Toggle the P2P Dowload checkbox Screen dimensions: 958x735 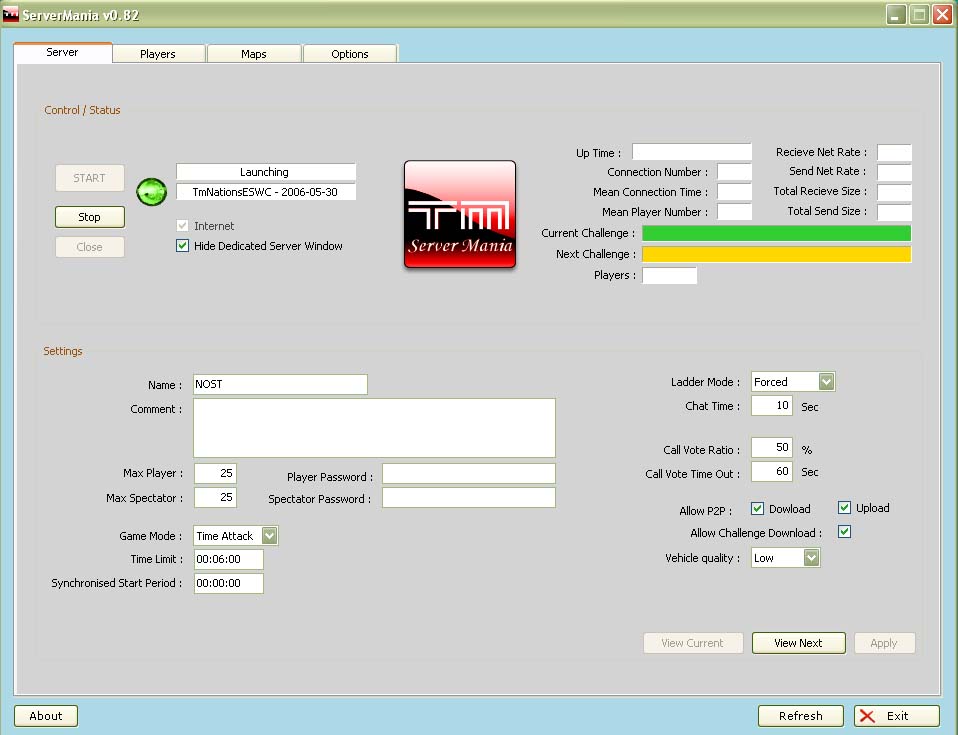pyautogui.click(x=758, y=508)
